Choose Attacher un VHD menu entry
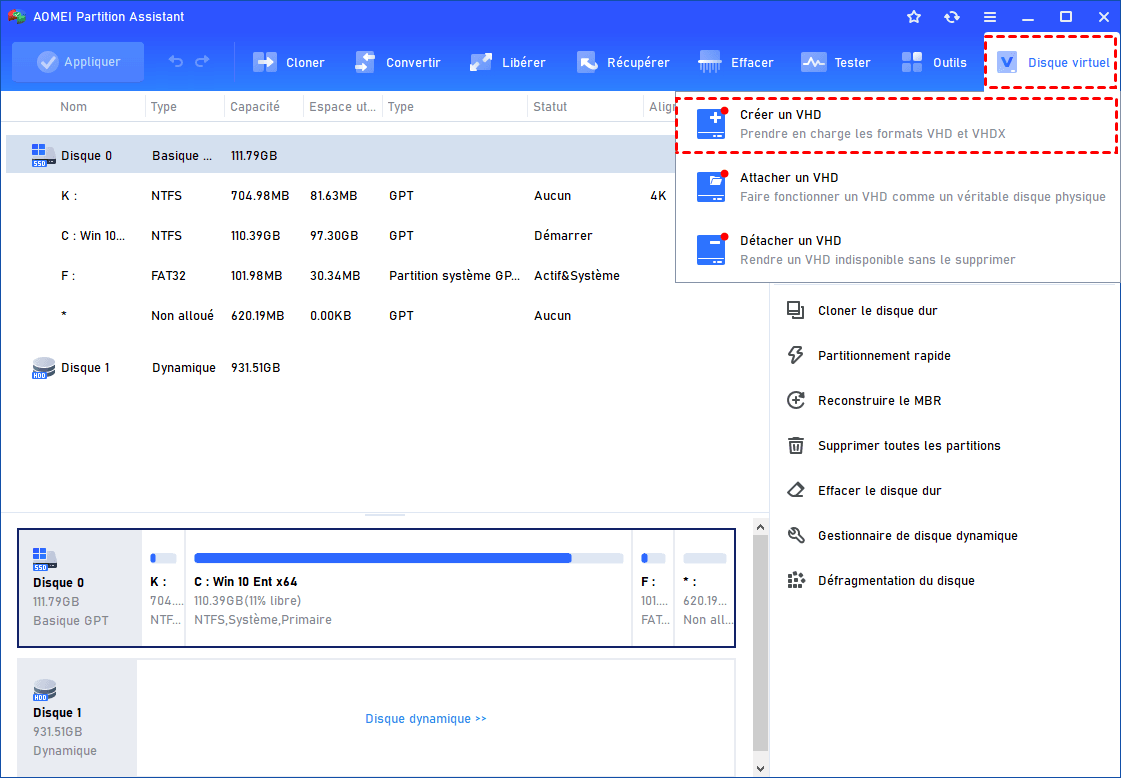 tap(898, 187)
